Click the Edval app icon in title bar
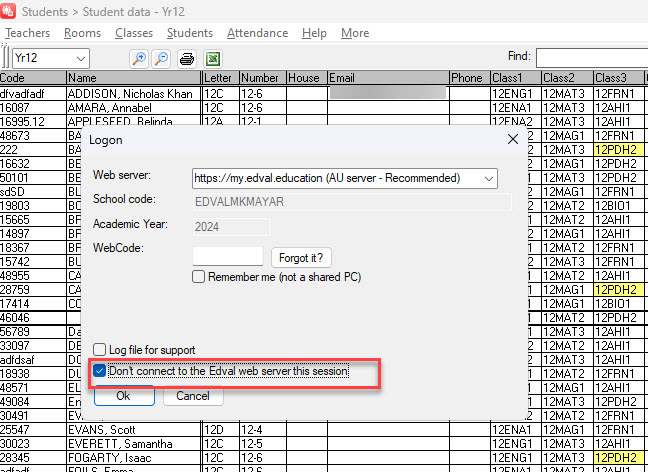Viewport: 648px width, 472px height. [8, 10]
